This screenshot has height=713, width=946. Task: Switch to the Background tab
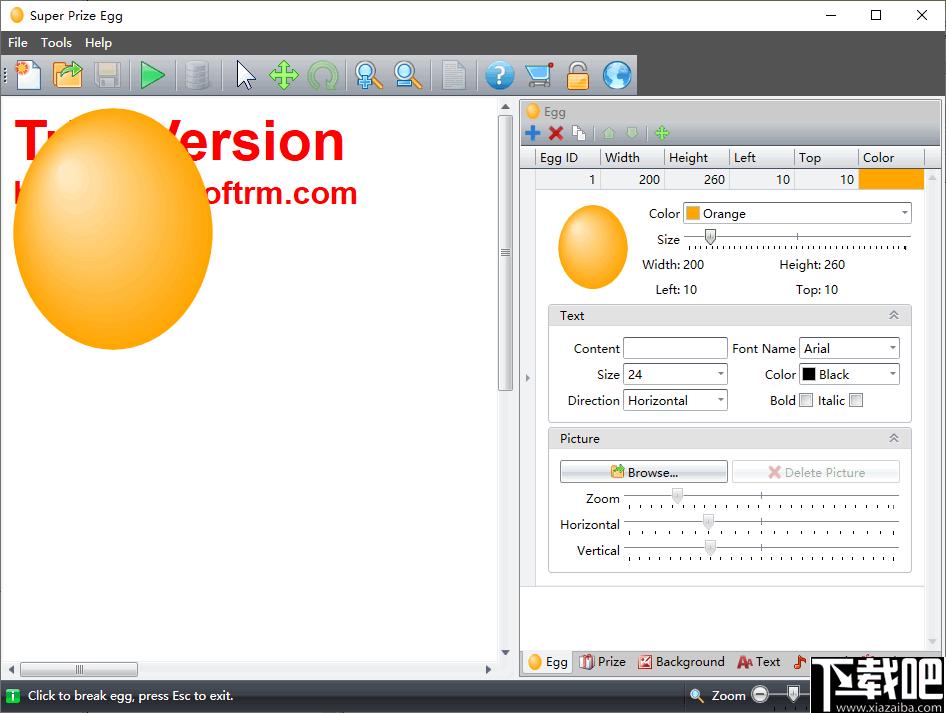681,662
